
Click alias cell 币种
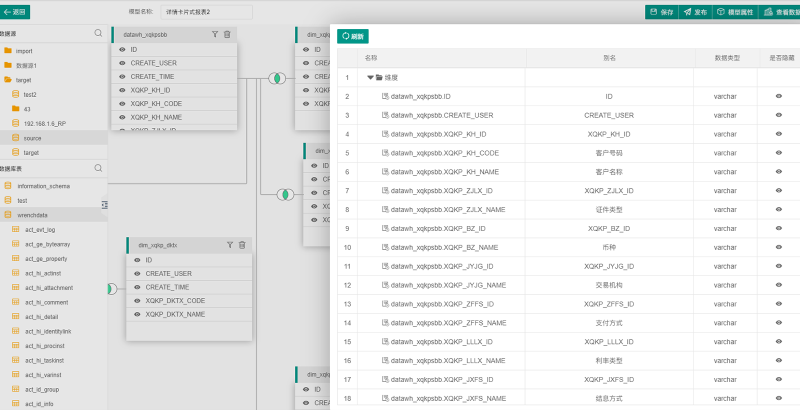609,247
